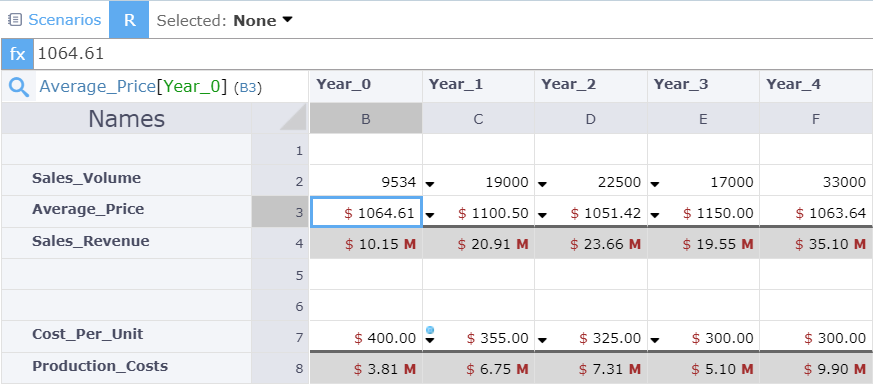Open dropdown arrow in Cost_Per_Unit Year_1 cell
The height and width of the screenshot is (384, 873).
[430, 340]
